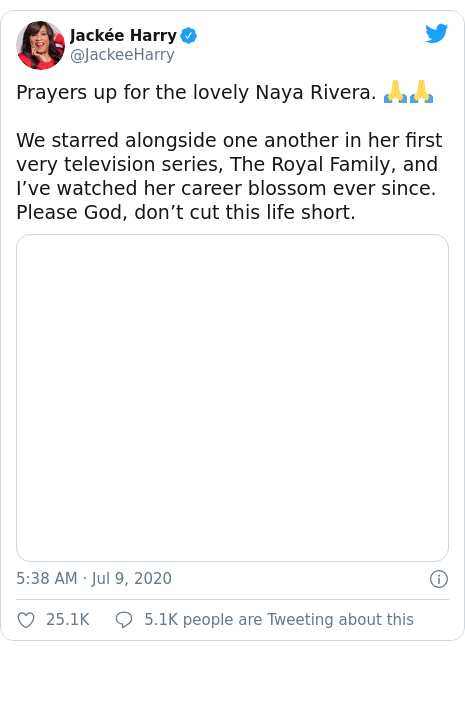Click the Please God sentence
465x716 pixels.
(x=186, y=212)
